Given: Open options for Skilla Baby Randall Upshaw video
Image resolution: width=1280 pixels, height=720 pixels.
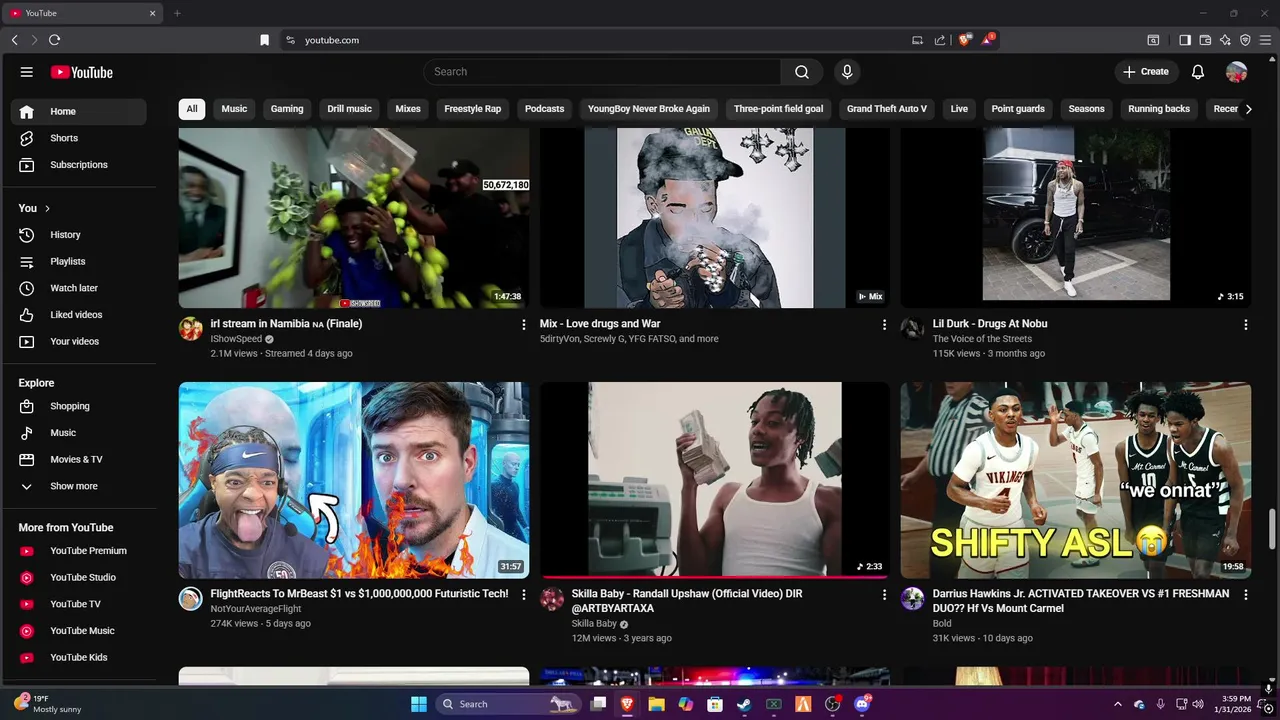Looking at the screenshot, I should coord(884,594).
